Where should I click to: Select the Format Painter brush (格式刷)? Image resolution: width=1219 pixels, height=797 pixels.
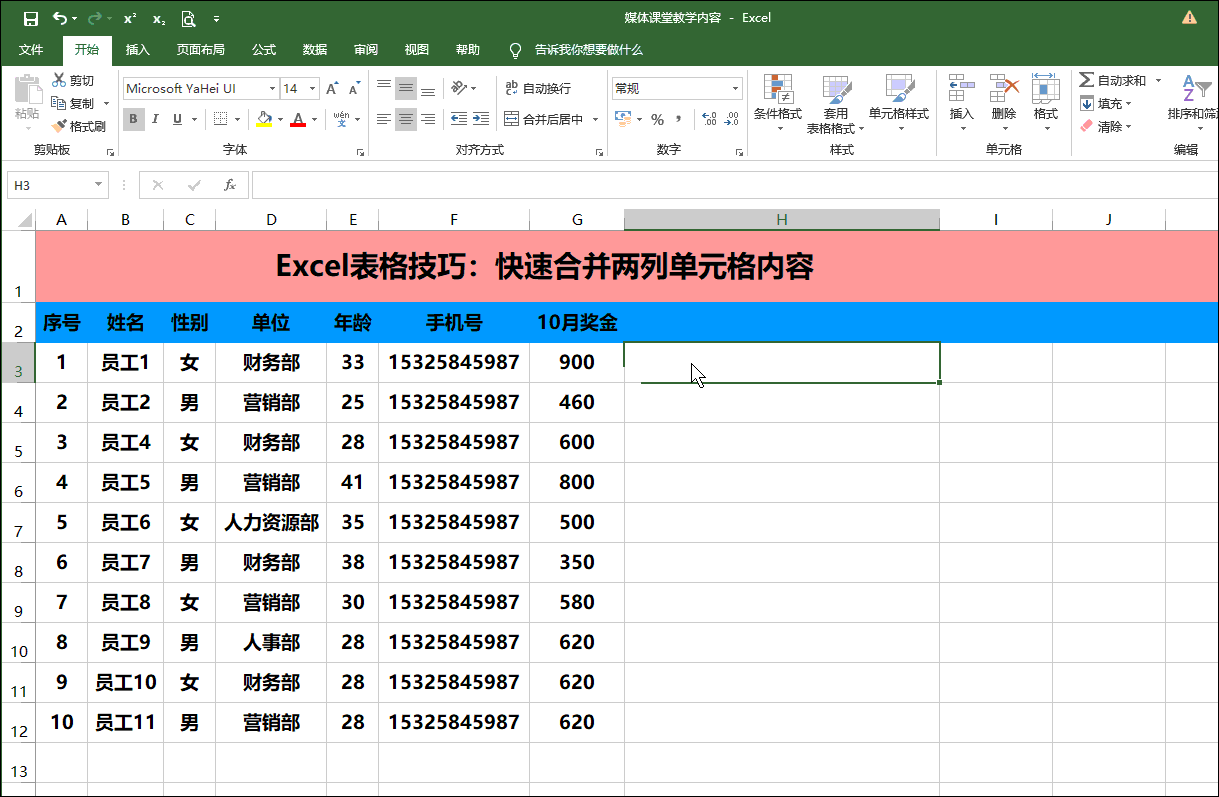click(x=78, y=126)
